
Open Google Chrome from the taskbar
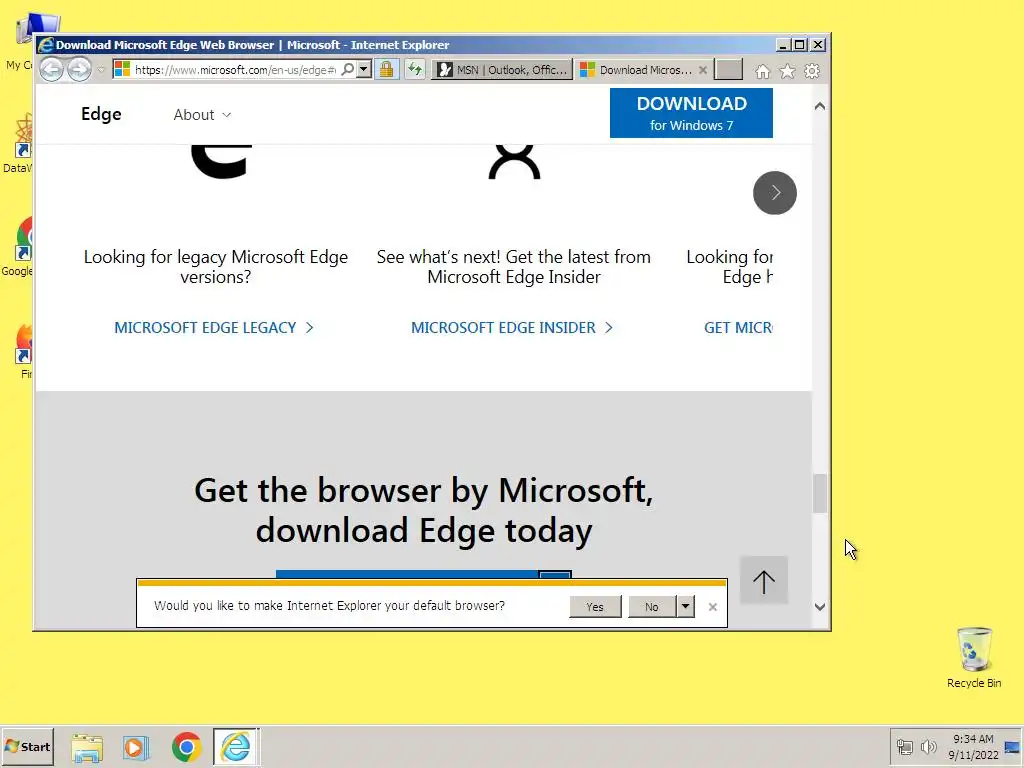[186, 747]
